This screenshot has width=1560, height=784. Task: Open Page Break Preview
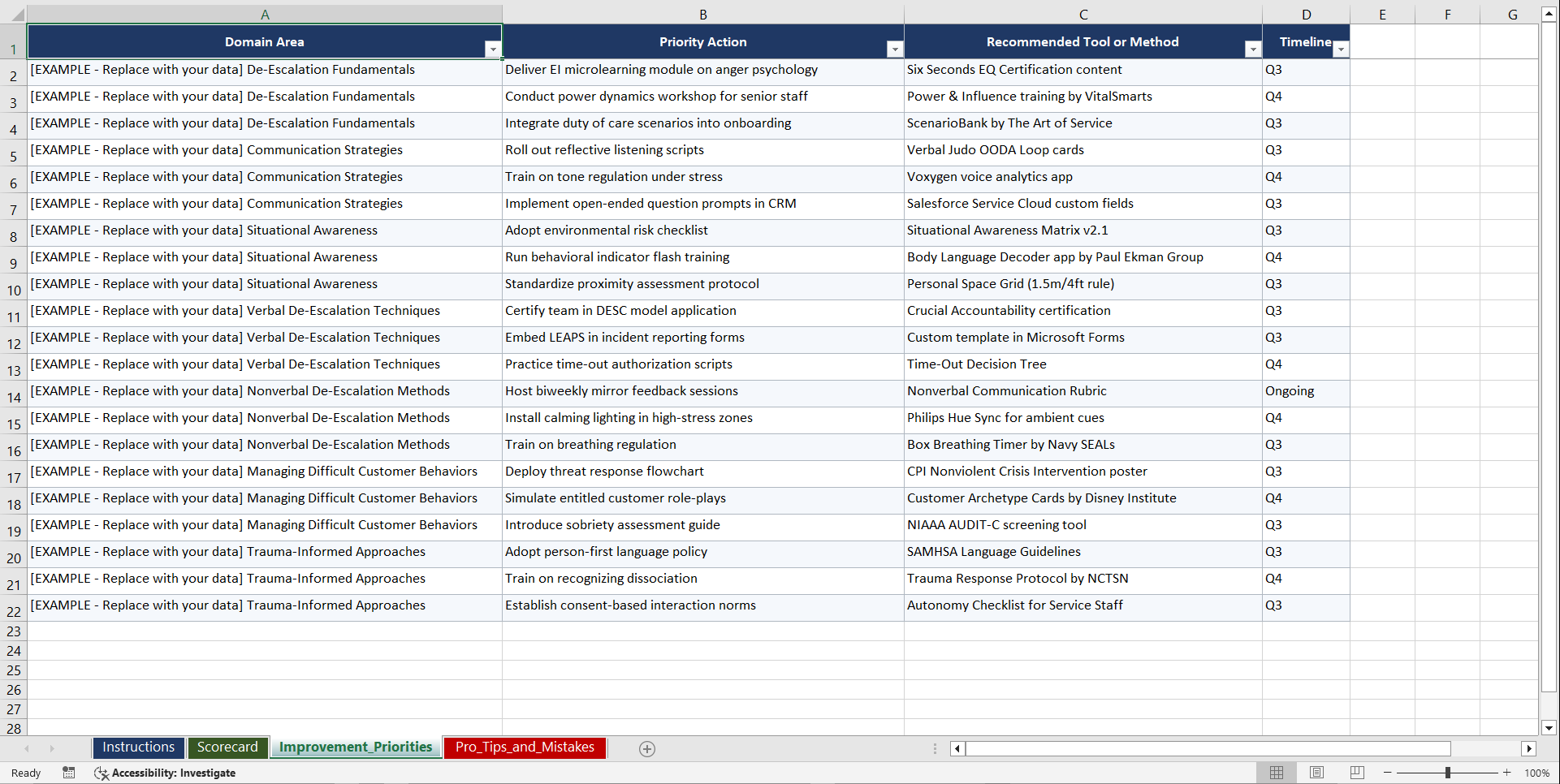coord(1356,772)
